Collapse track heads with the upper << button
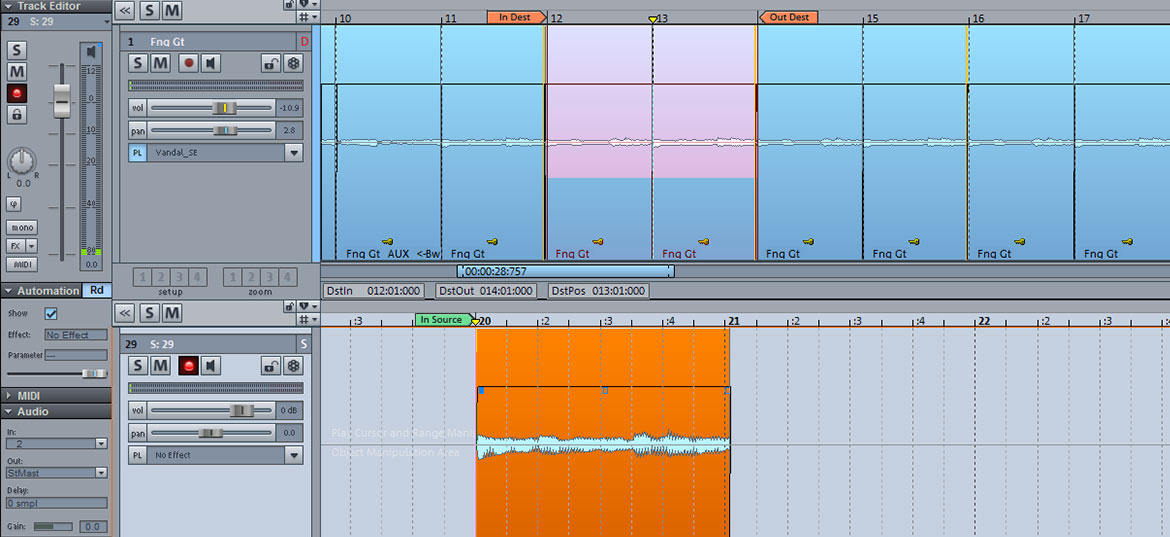The height and width of the screenshot is (537, 1170). point(125,10)
